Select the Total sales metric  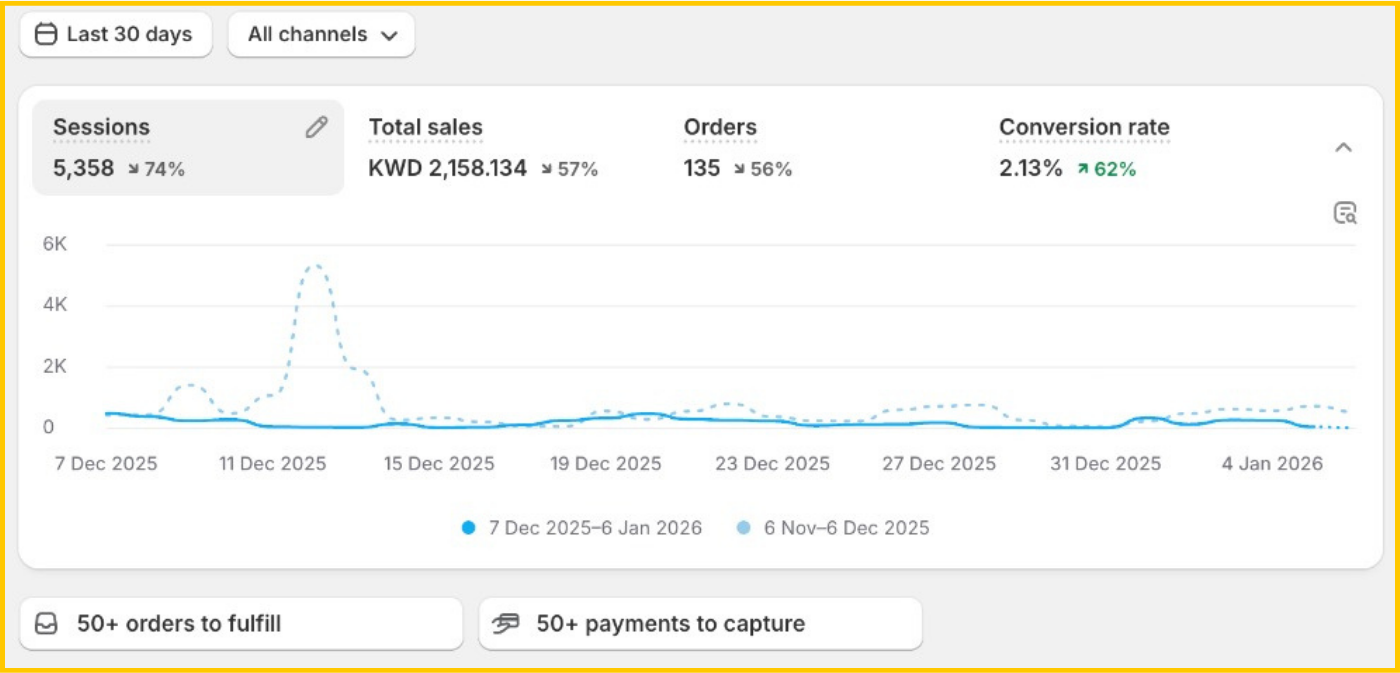[425, 128]
